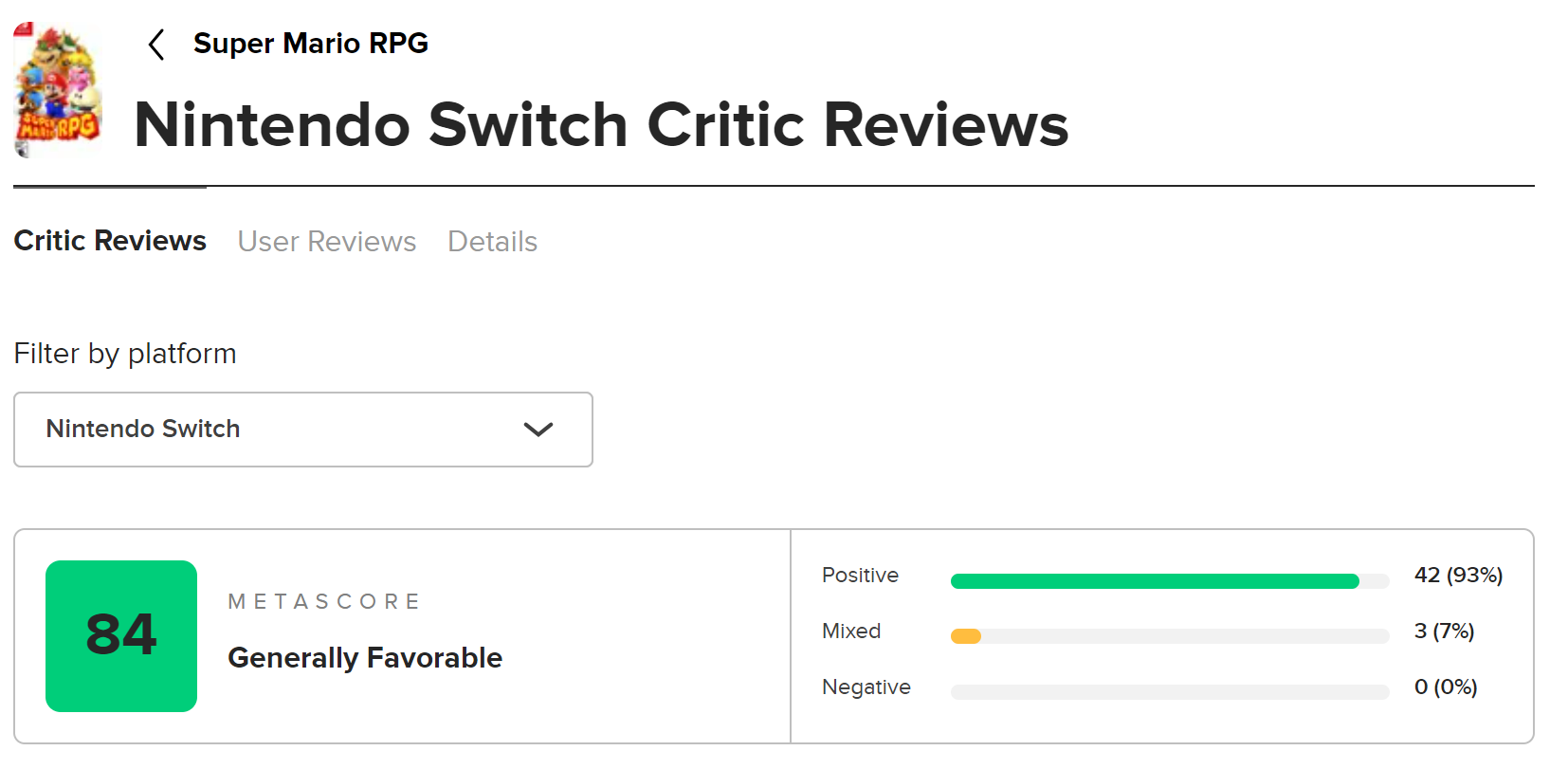The image size is (1568, 769).
Task: Click the Nintendo Switch Critic Reviews heading
Action: pyautogui.click(x=601, y=125)
